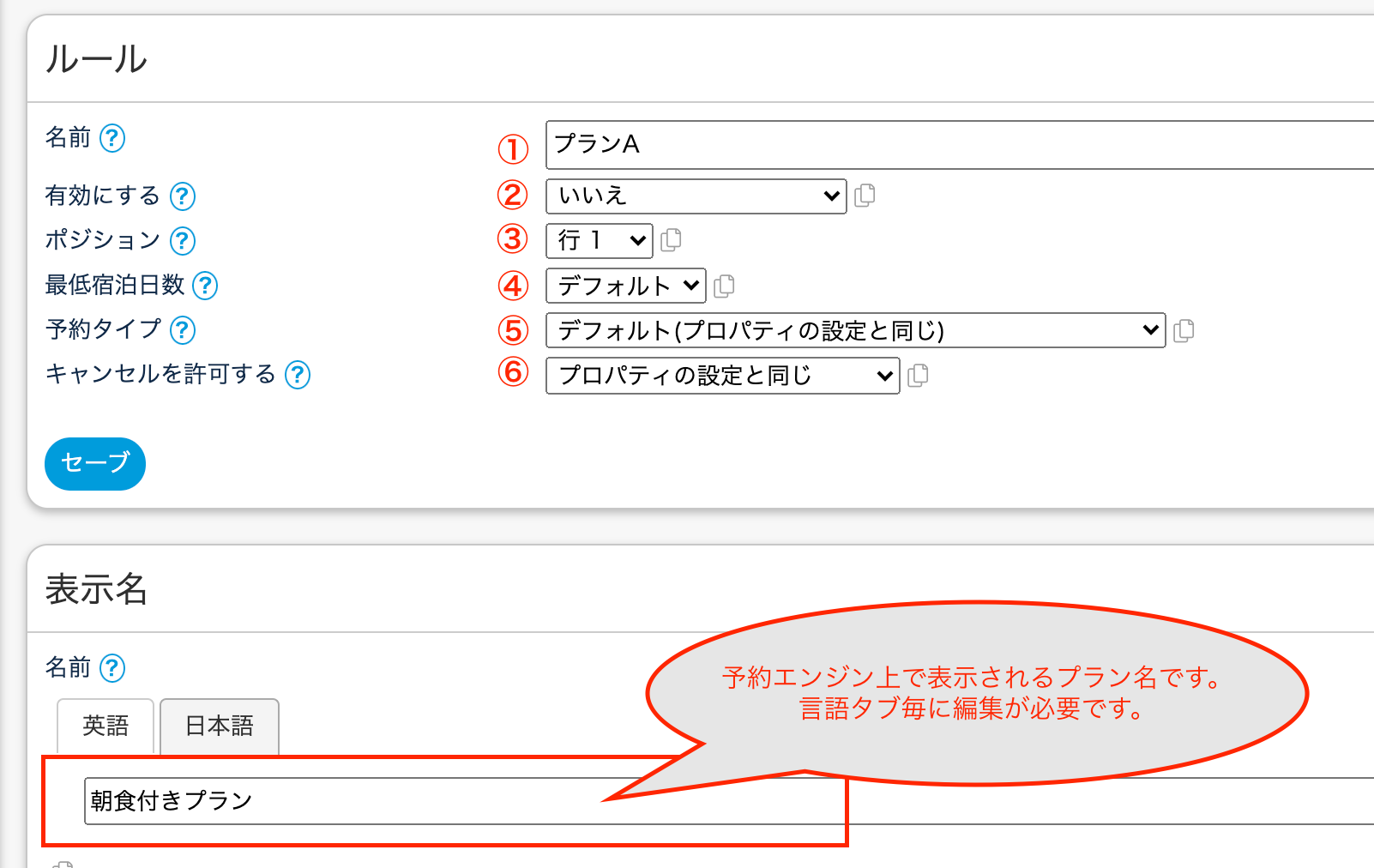Image resolution: width=1374 pixels, height=868 pixels.
Task: Switch to the 英語 language tab
Action: [x=105, y=726]
